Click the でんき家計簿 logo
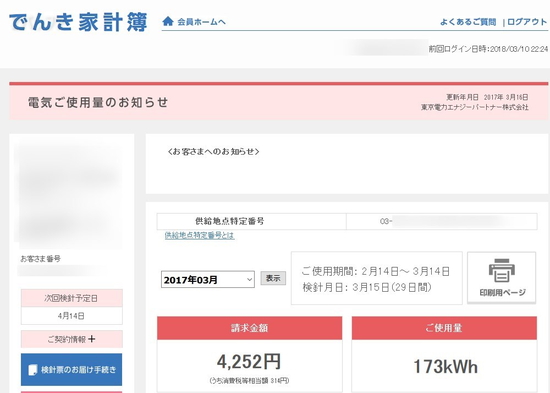The width and height of the screenshot is (550, 393). pos(78,22)
